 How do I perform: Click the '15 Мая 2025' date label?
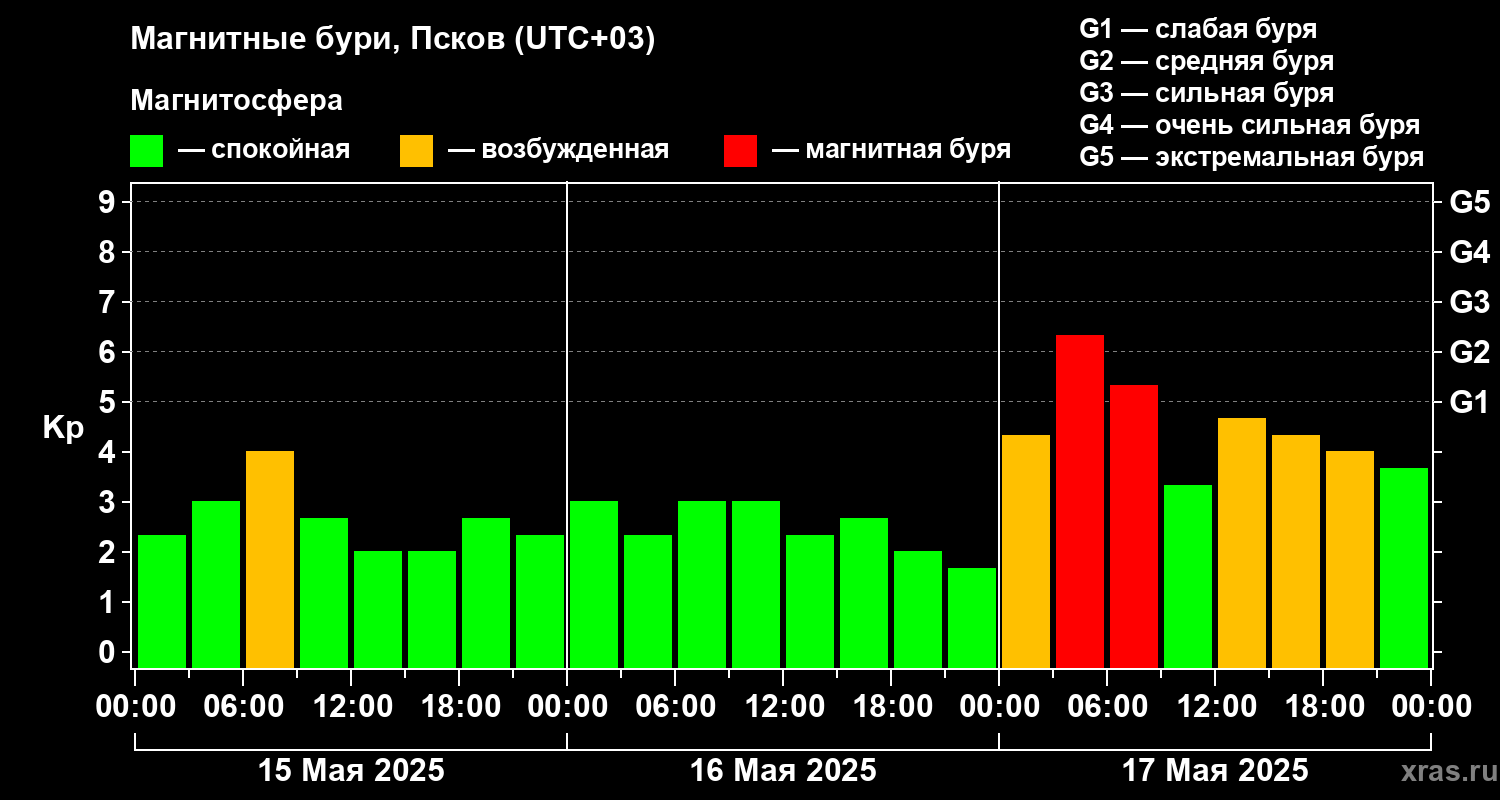coord(351,770)
